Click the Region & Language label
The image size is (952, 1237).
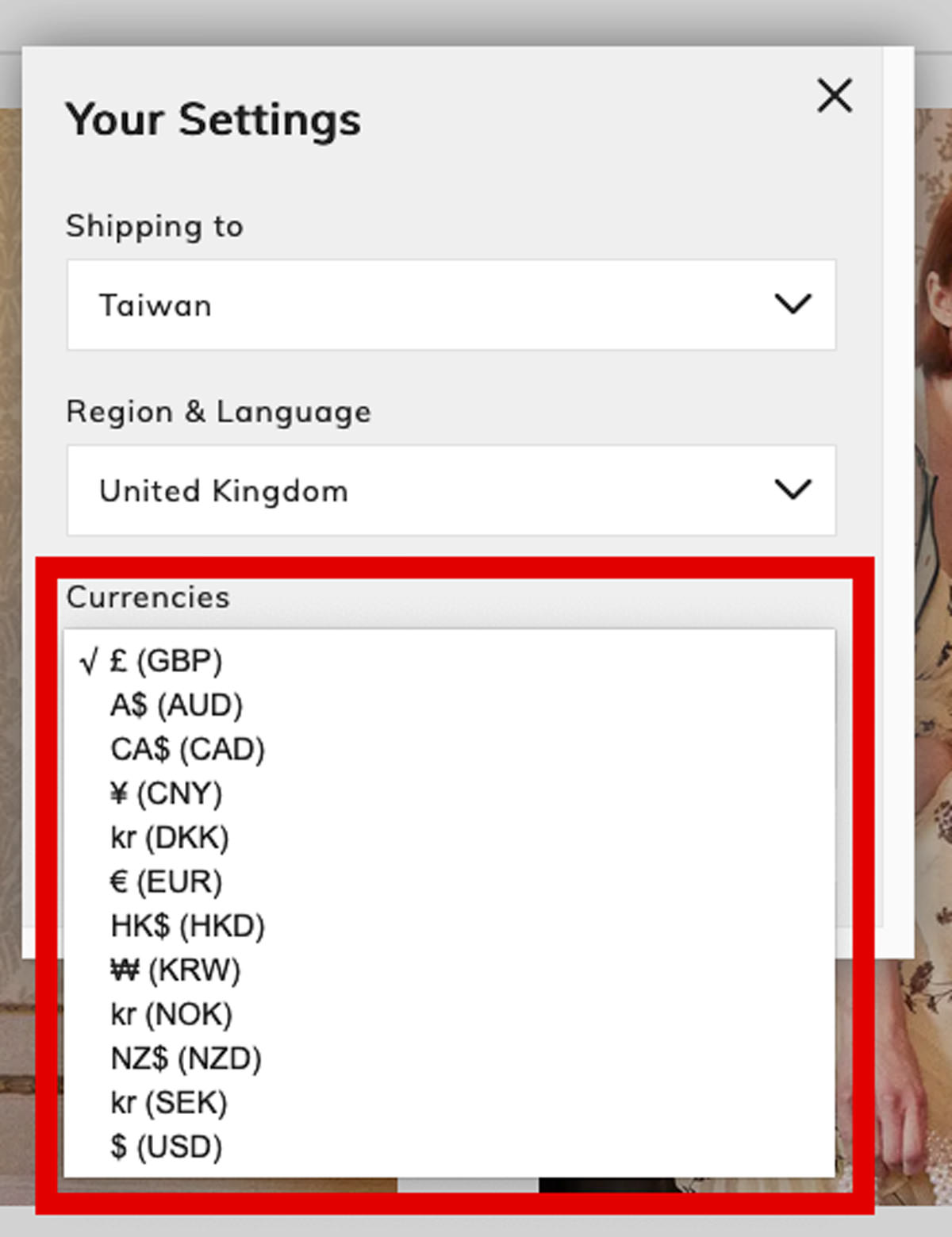coord(218,412)
